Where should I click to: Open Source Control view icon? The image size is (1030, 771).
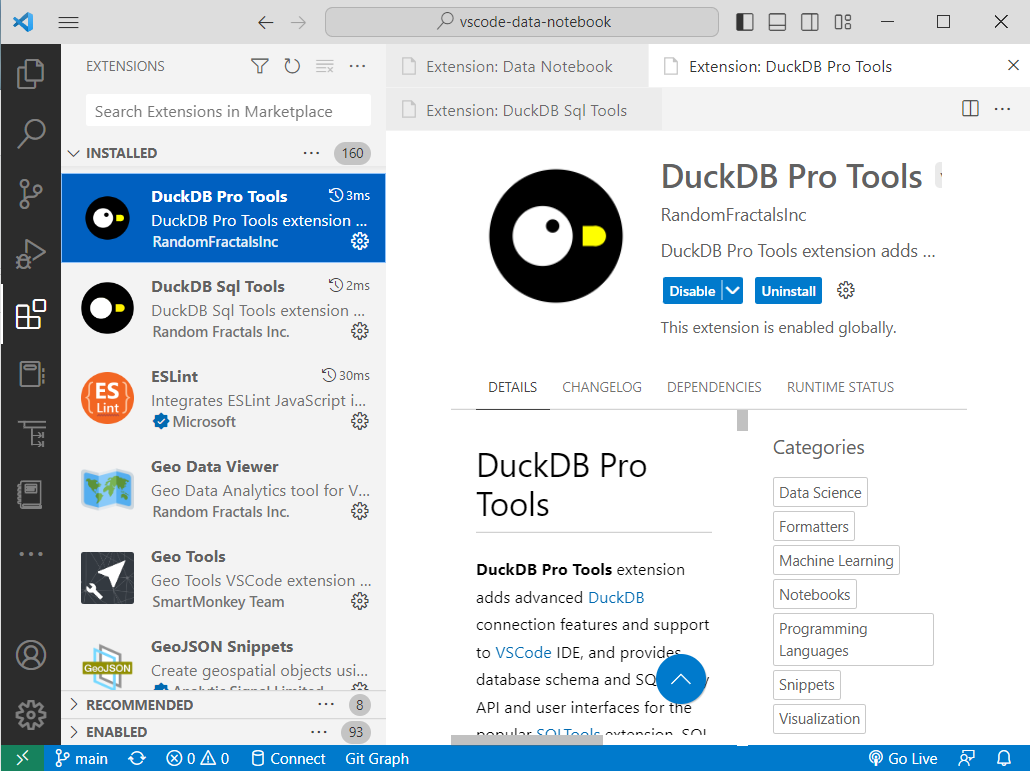pos(31,194)
